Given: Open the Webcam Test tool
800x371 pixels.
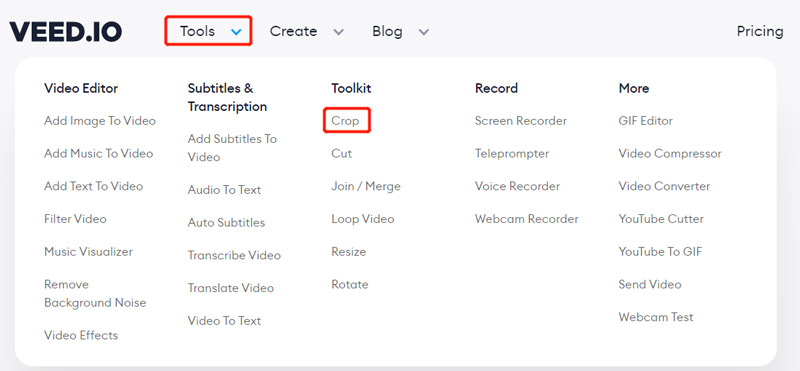Looking at the screenshot, I should click(656, 317).
